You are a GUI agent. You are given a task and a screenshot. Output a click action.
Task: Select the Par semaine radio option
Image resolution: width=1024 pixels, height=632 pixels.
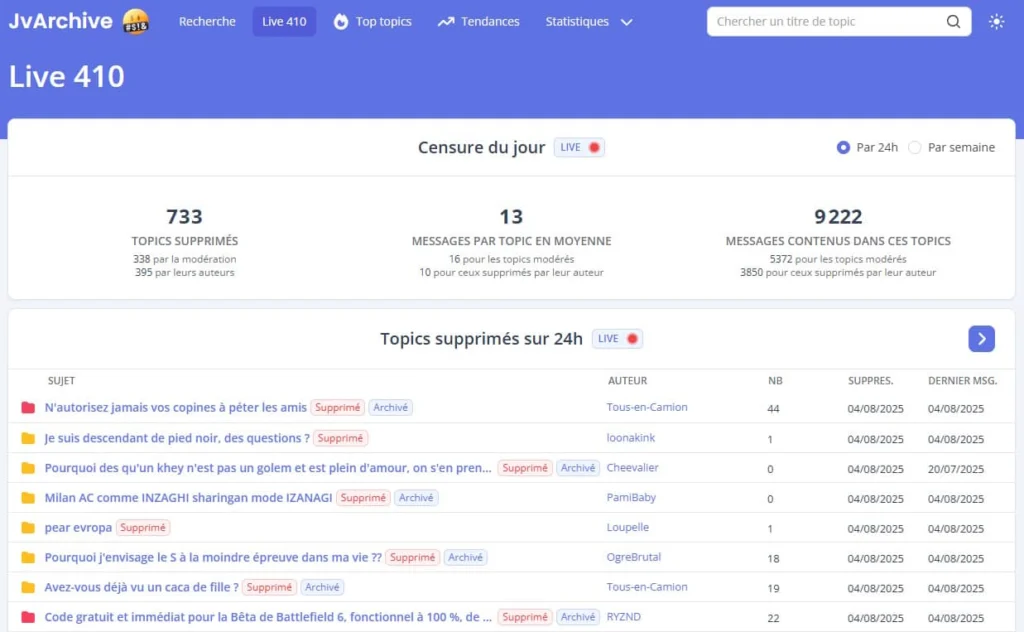coord(914,148)
